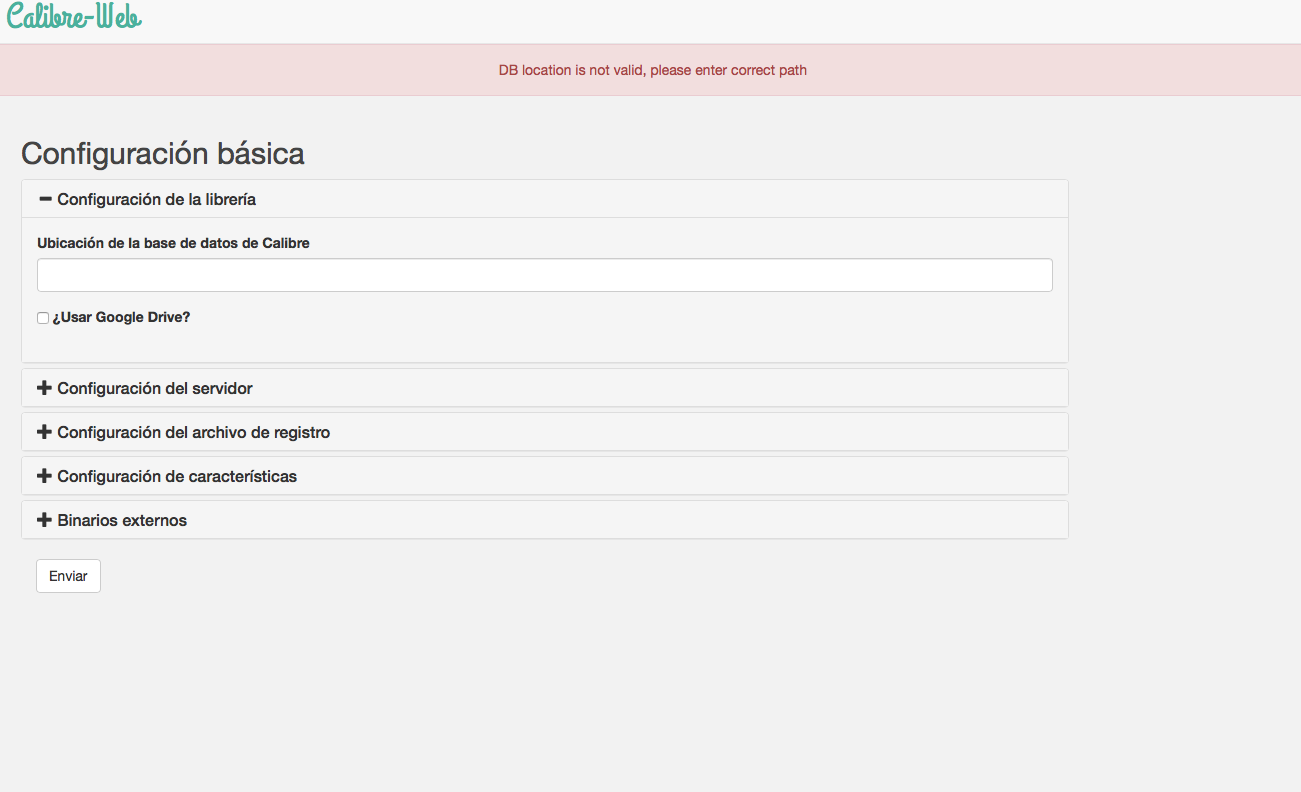Collapse the Configuración de la librería section title
This screenshot has height=792, width=1301.
tap(157, 199)
